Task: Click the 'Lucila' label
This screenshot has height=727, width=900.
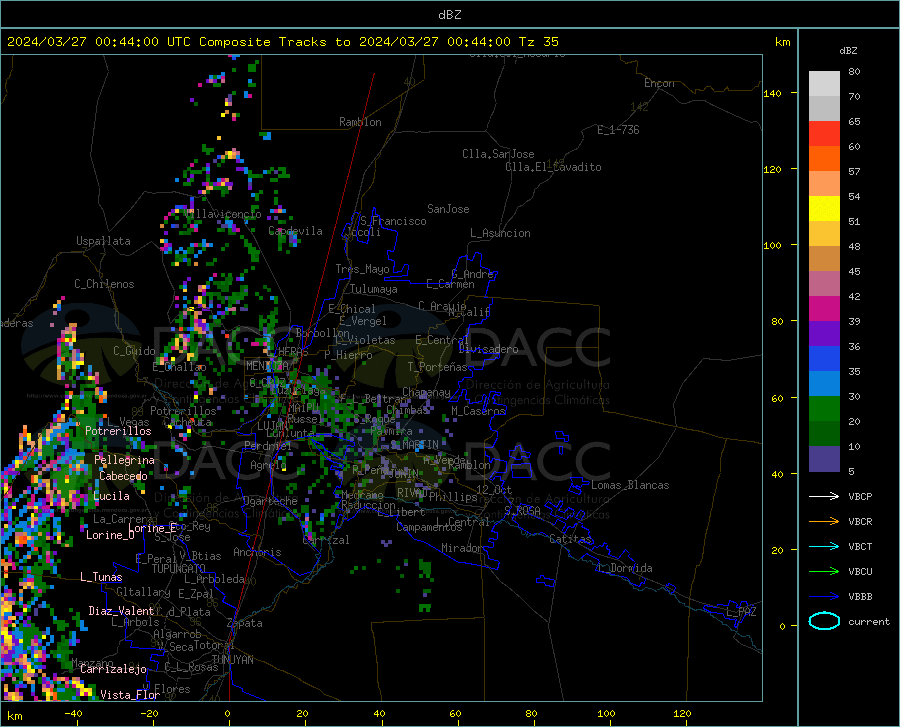Action: 111,496
